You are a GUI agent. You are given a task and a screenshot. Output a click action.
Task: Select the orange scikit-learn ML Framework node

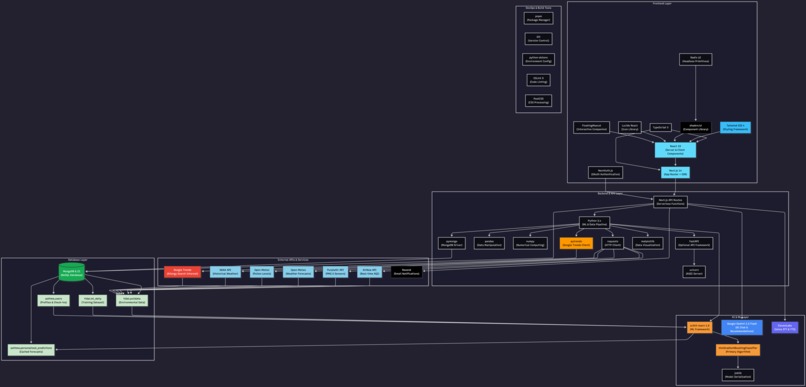click(x=700, y=327)
